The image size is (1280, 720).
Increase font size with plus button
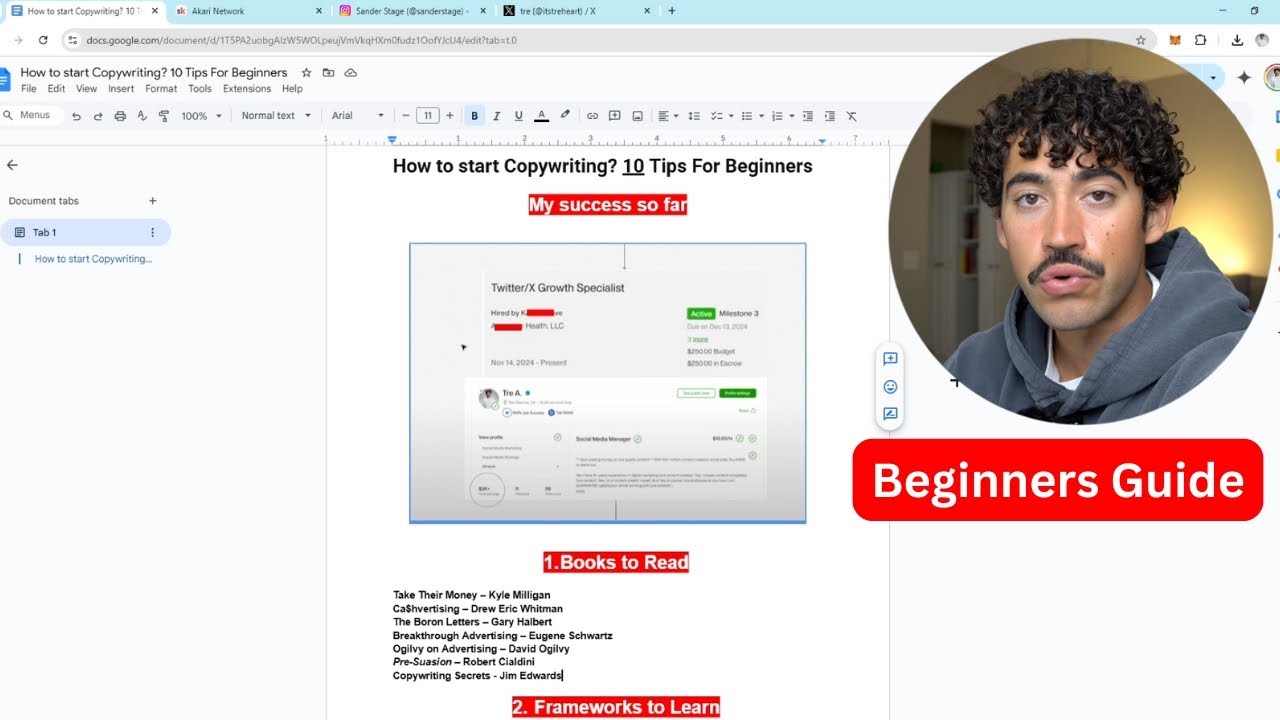click(450, 116)
